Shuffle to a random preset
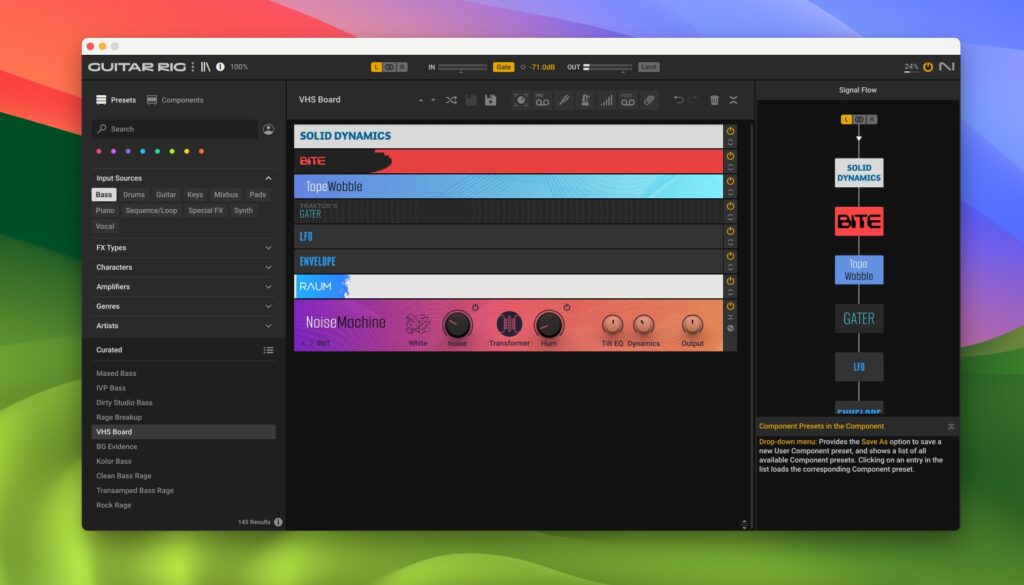The image size is (1024, 585). tap(453, 100)
